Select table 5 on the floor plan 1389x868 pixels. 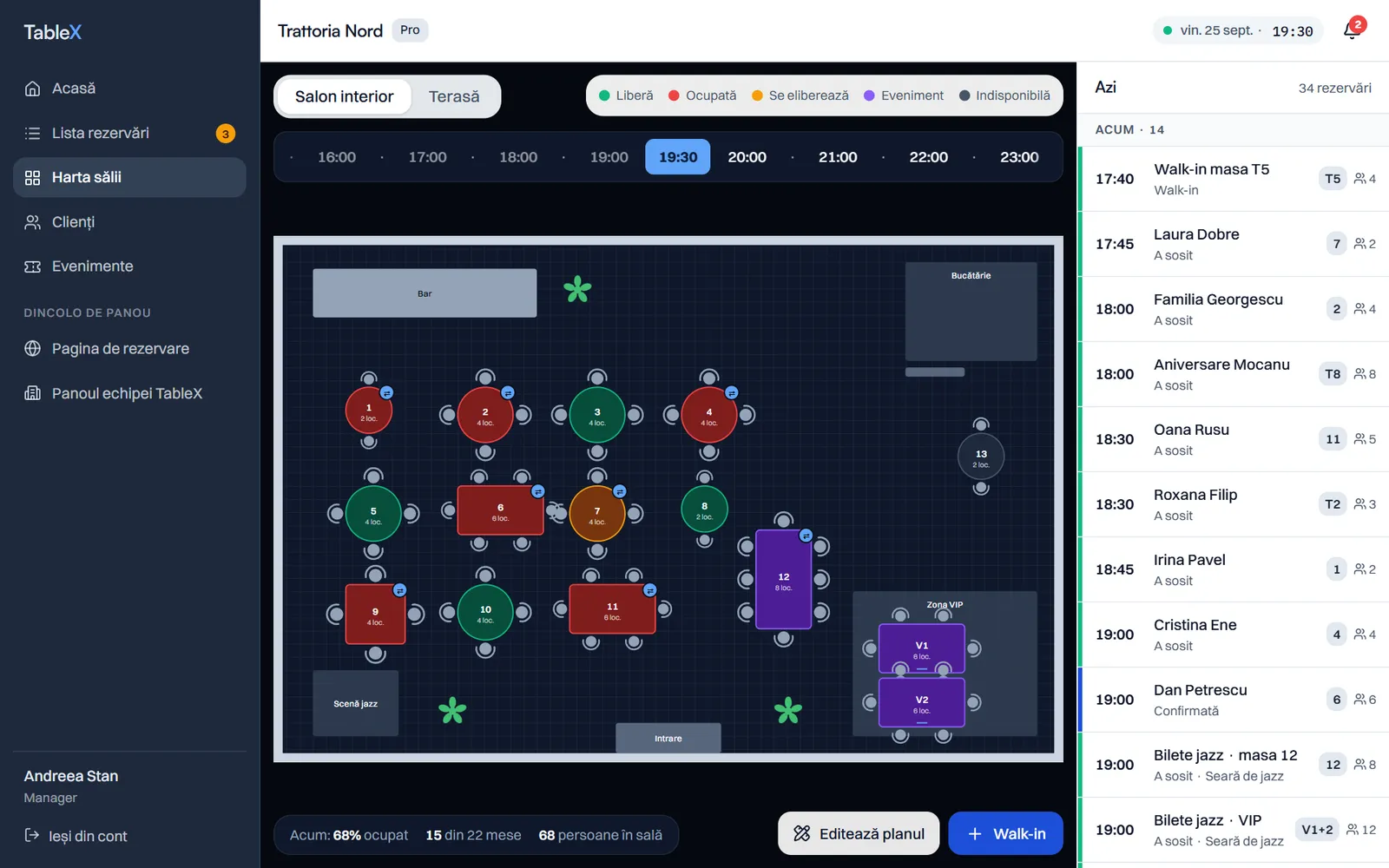coord(373,515)
